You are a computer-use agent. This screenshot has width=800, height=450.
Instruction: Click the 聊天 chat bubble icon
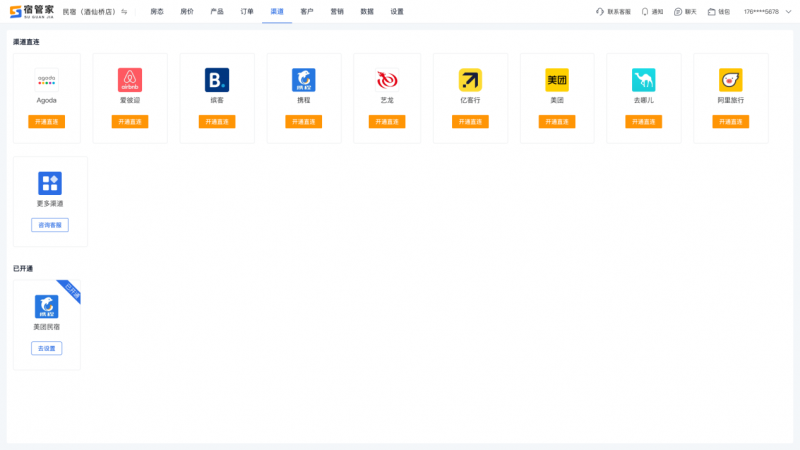click(x=678, y=12)
